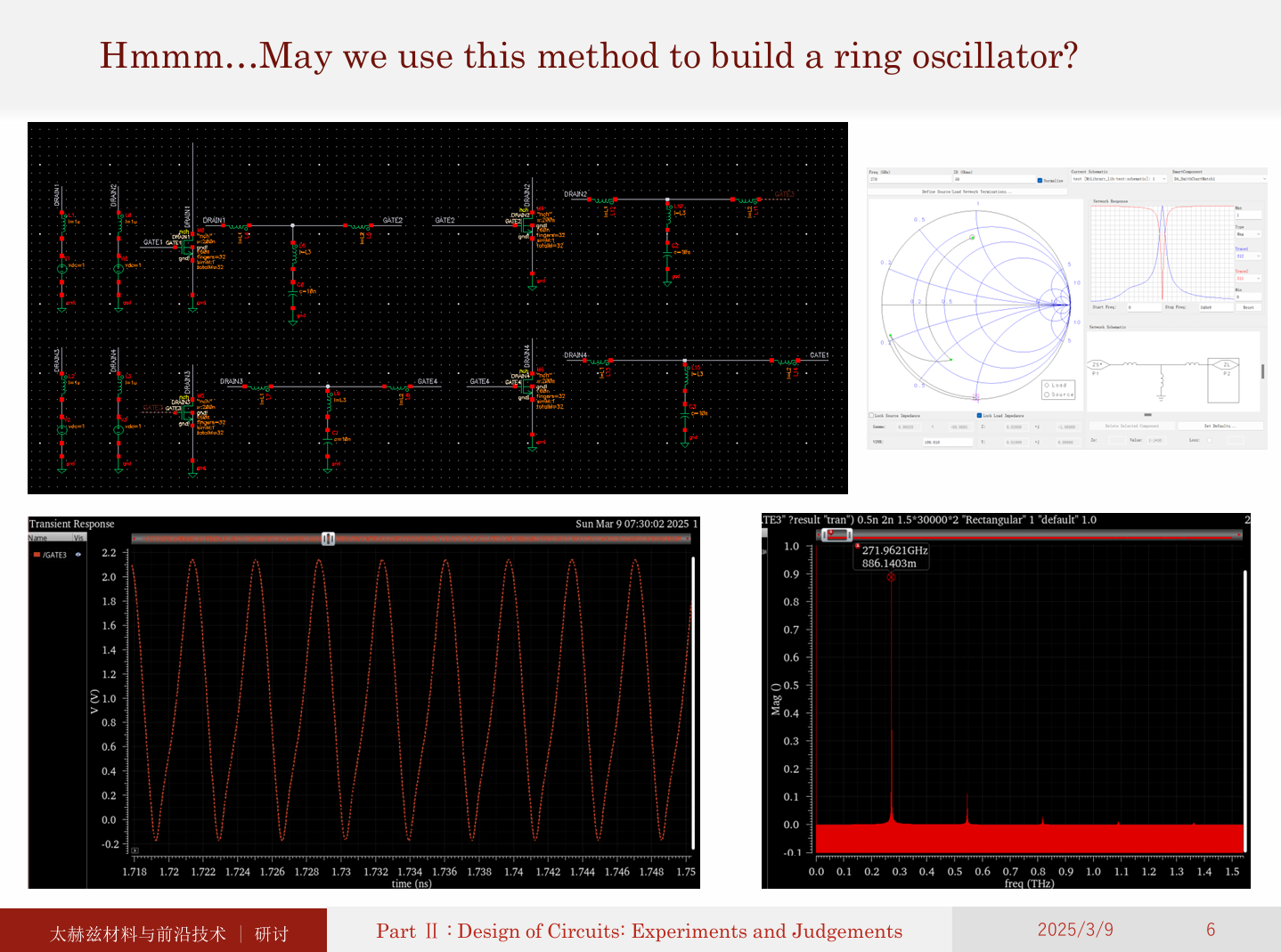Toggle the Loss checkbox
Screen dimensions: 1281x952
click(1209, 440)
